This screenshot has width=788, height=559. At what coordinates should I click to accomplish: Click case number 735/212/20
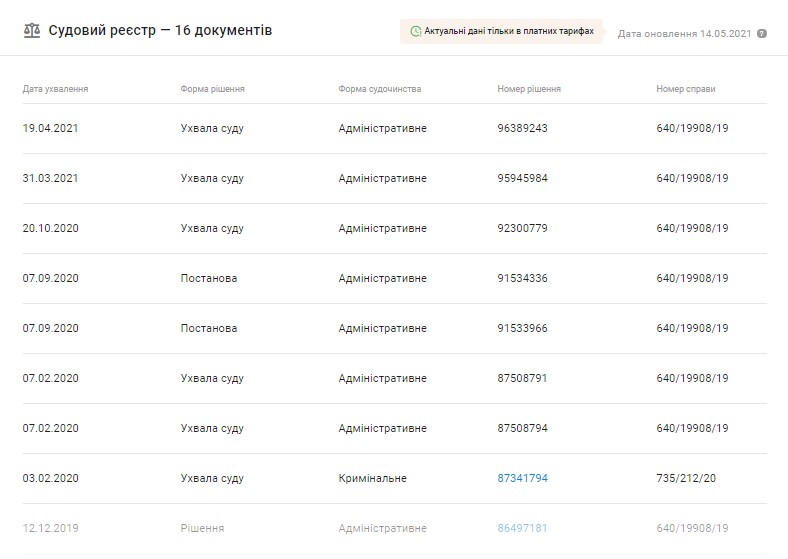[686, 478]
